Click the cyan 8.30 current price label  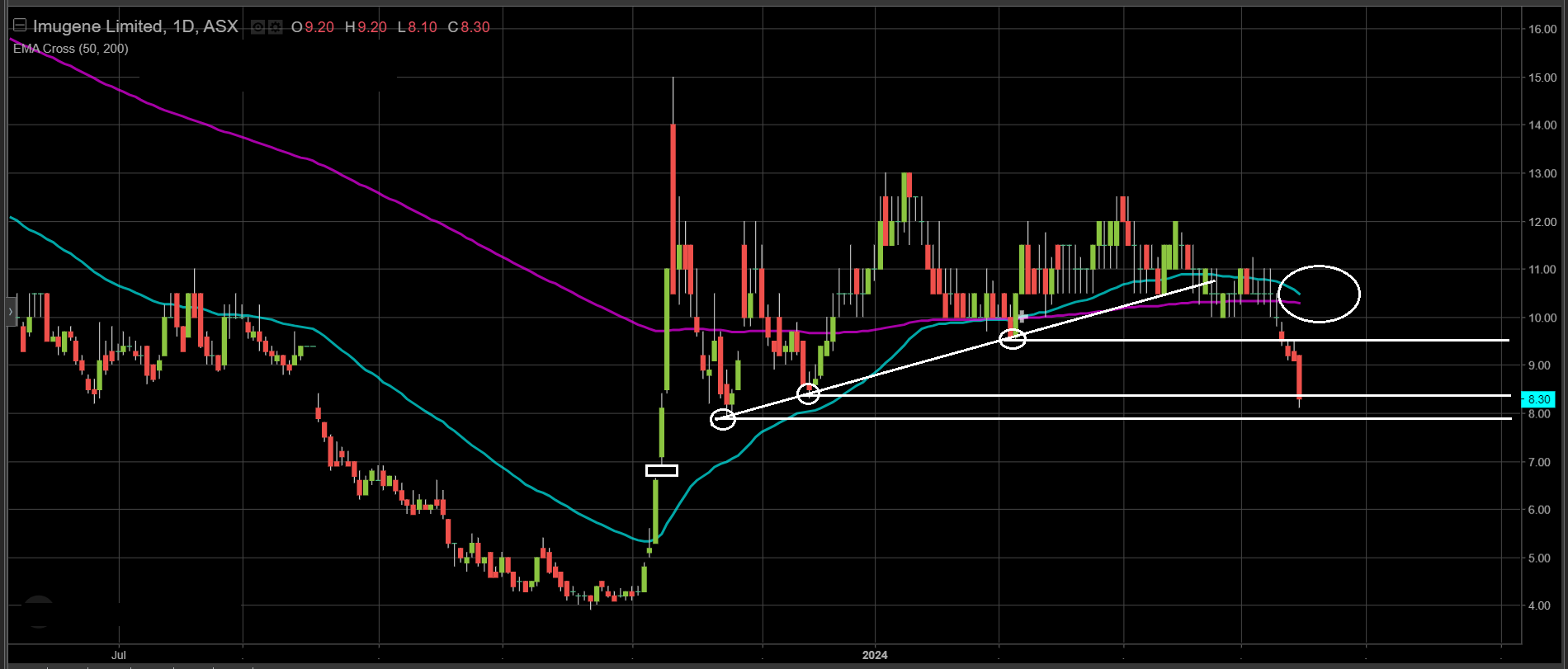[x=1538, y=399]
